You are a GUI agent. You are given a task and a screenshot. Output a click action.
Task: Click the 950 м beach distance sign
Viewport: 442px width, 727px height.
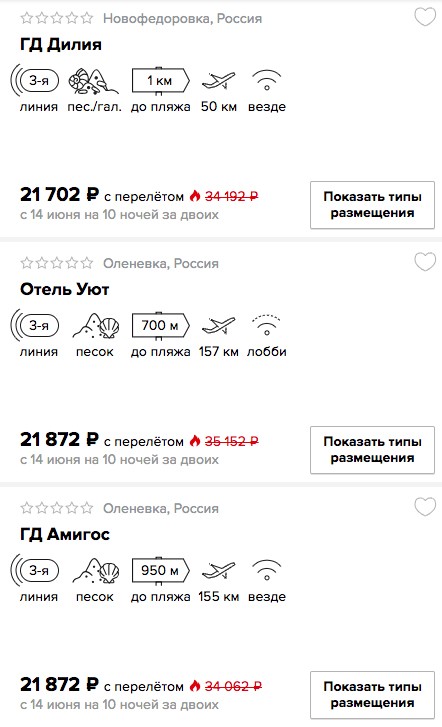pyautogui.click(x=160, y=571)
